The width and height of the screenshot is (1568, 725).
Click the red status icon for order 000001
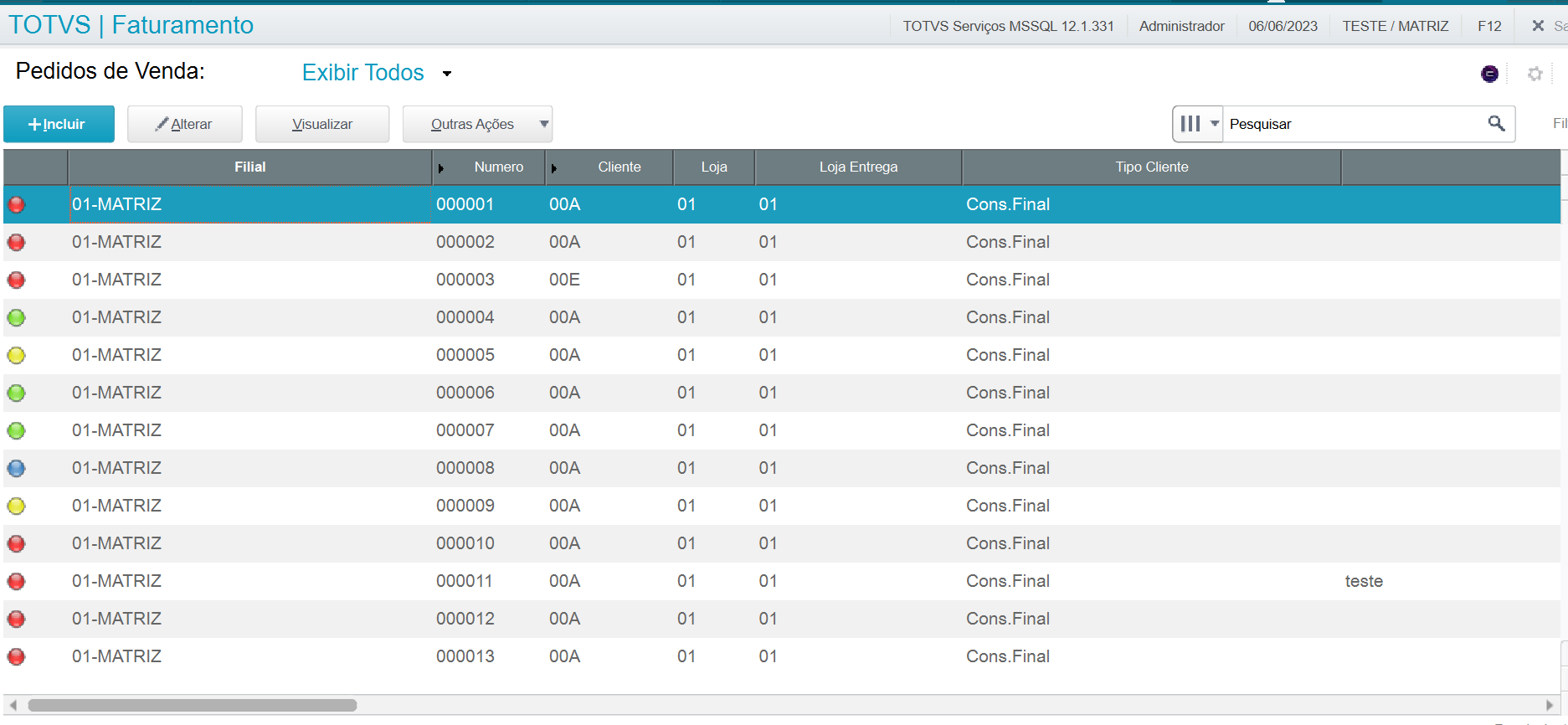16,204
